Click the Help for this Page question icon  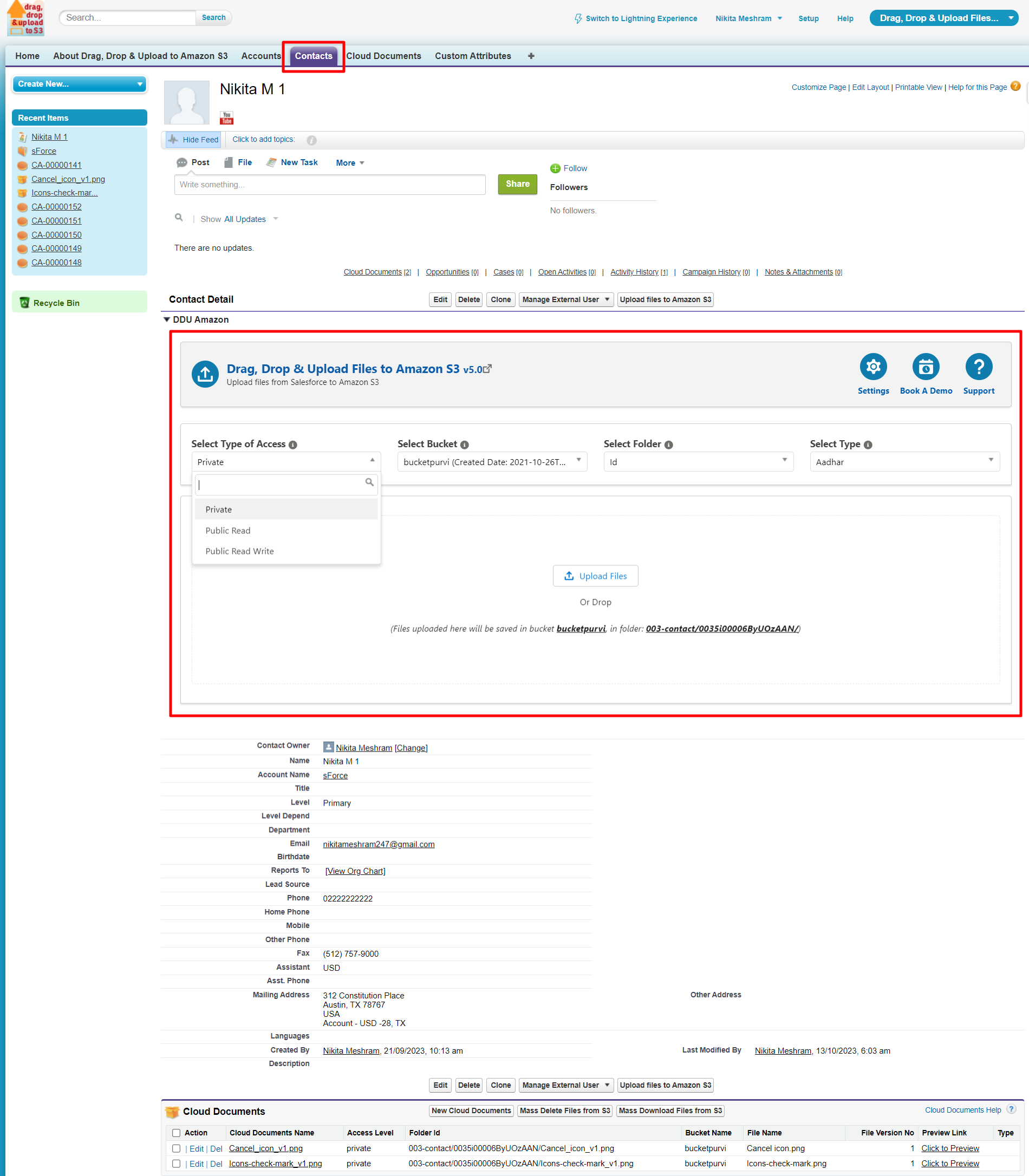click(x=1015, y=86)
